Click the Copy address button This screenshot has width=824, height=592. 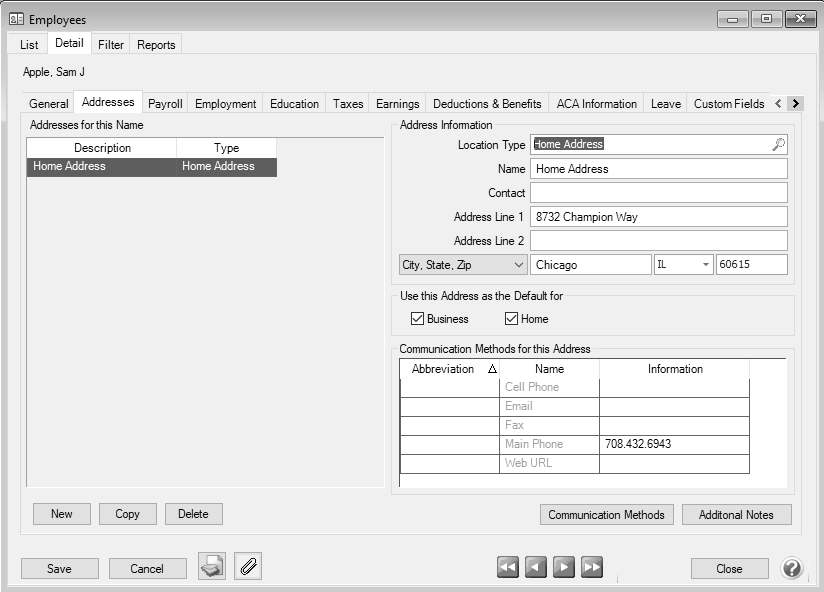tap(128, 514)
